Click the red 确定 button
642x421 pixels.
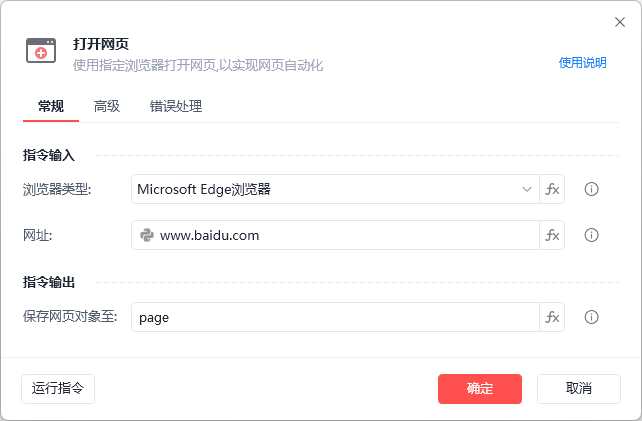point(480,389)
